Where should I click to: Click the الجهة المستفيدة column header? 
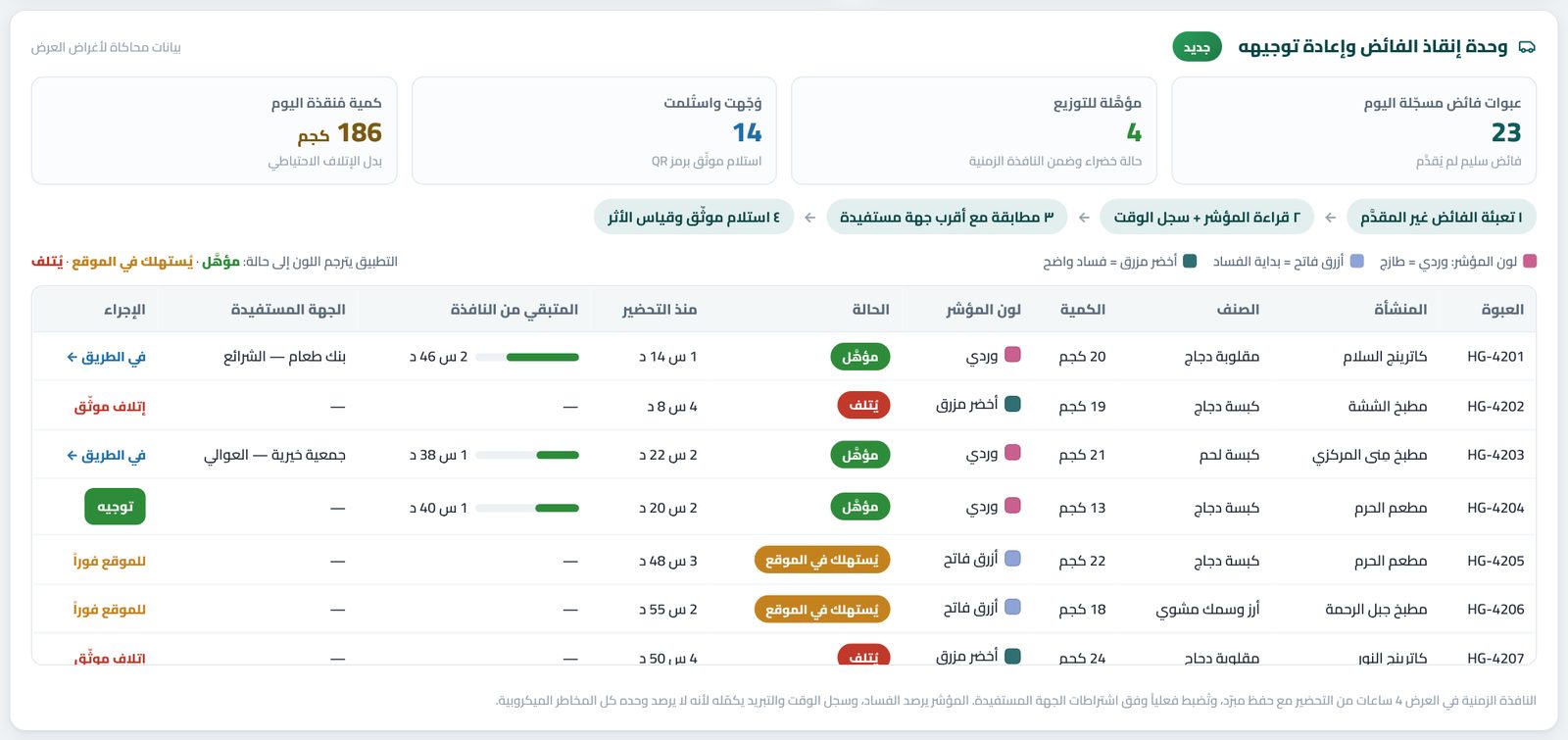click(x=288, y=310)
